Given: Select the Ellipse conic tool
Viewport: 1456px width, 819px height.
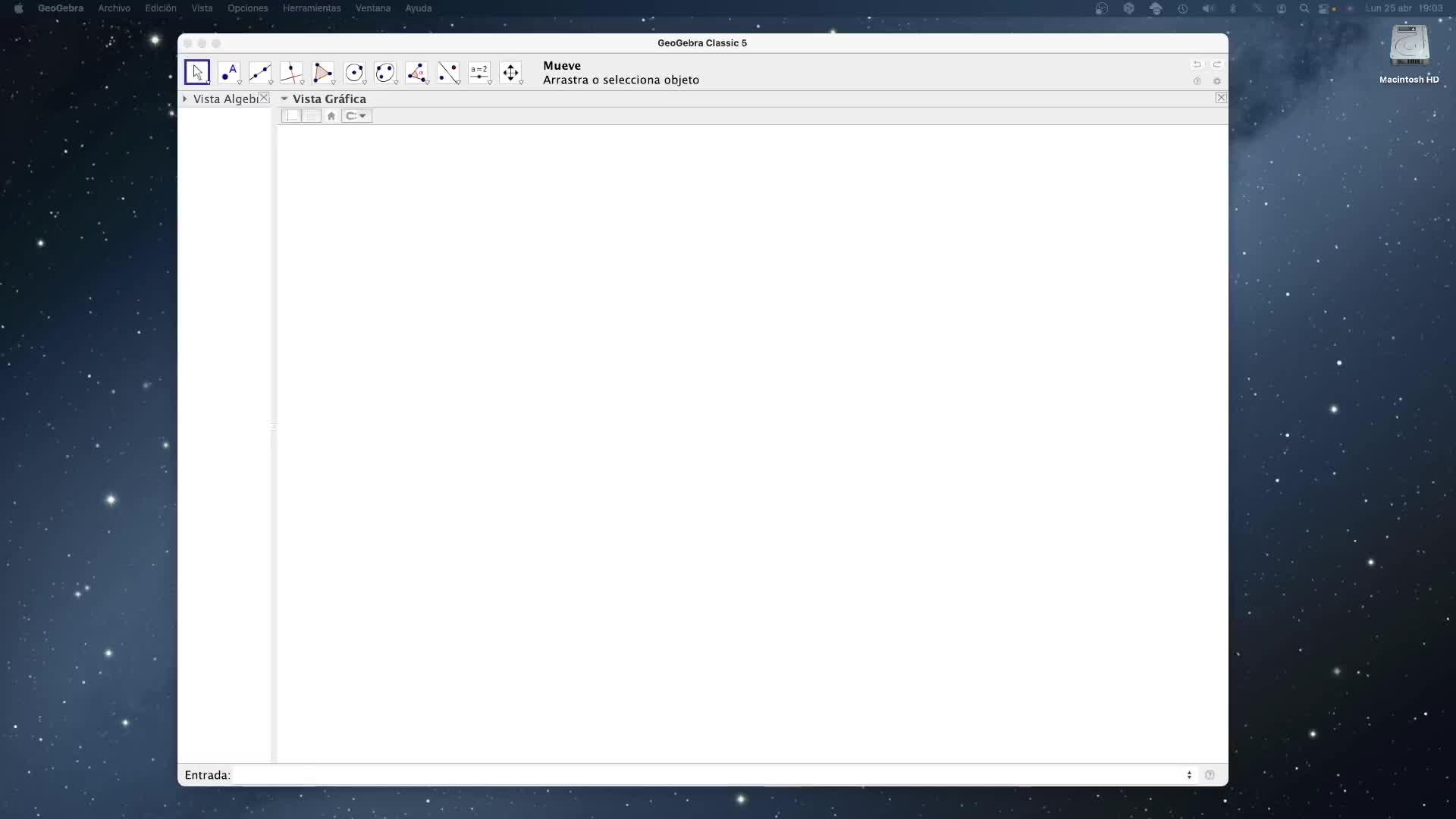Looking at the screenshot, I should [x=385, y=73].
